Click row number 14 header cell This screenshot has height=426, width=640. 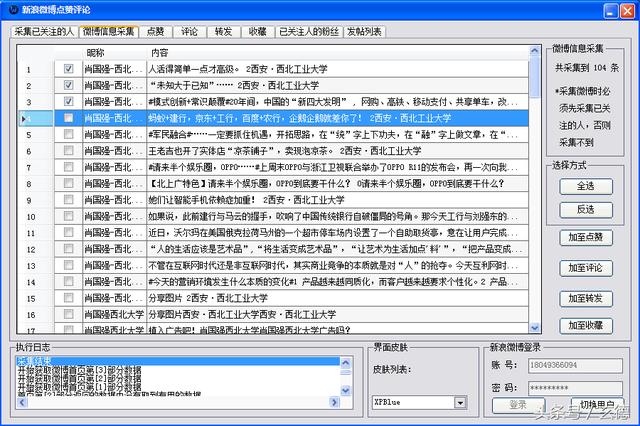coord(36,282)
